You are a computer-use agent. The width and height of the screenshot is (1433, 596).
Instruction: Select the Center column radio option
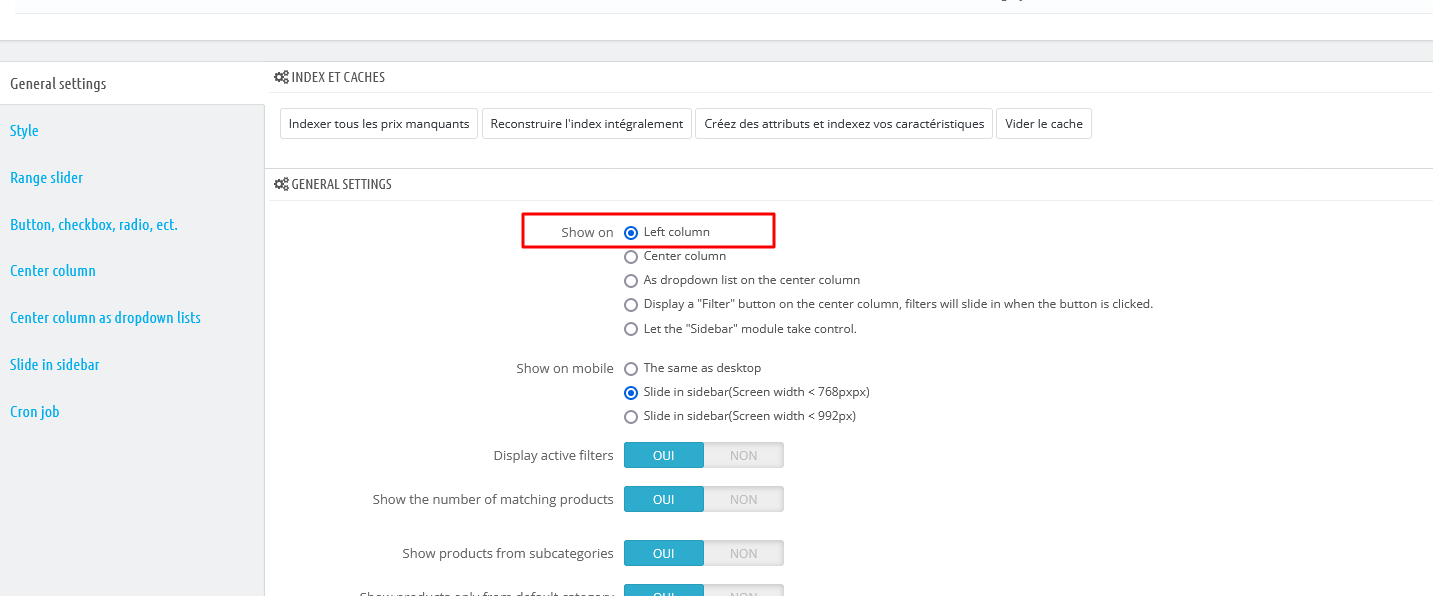[x=631, y=256]
